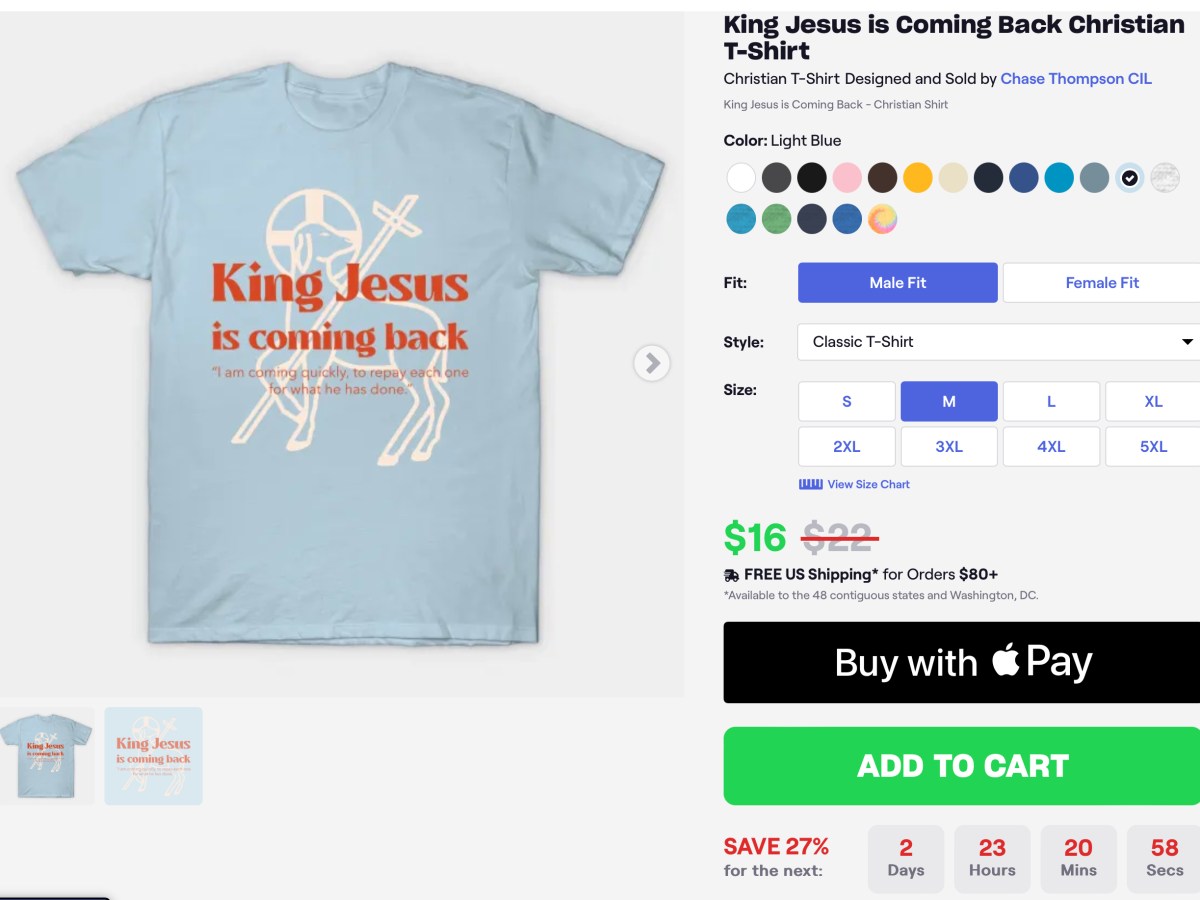Select the Male Fit option
The width and height of the screenshot is (1200, 900).
897,282
